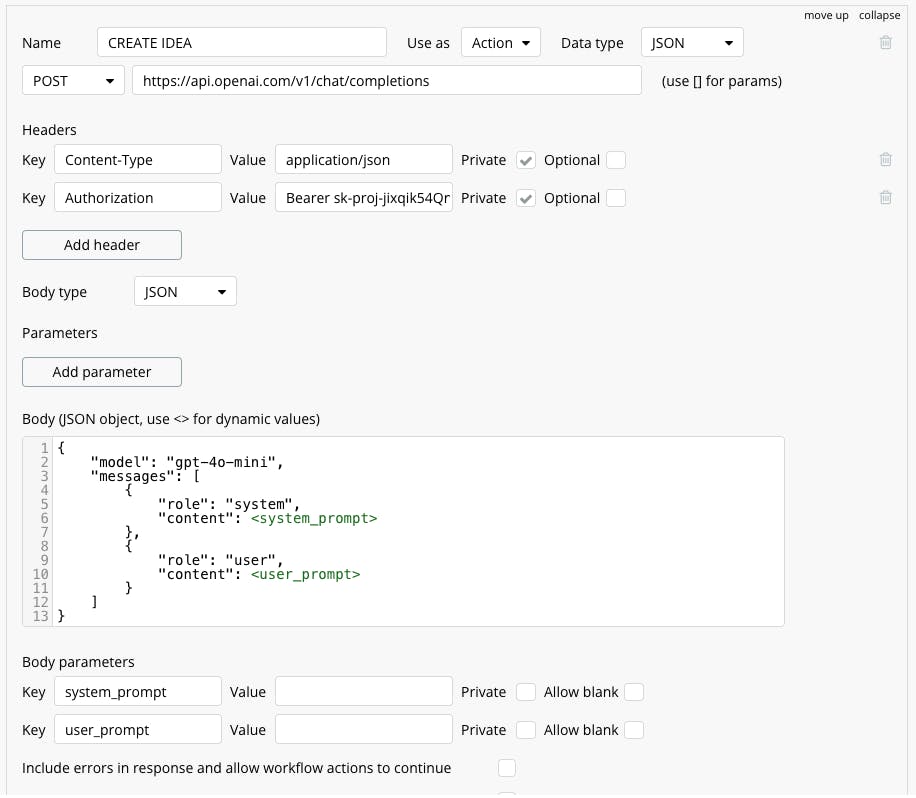Enable Private for system_prompt body parameter

tap(526, 692)
